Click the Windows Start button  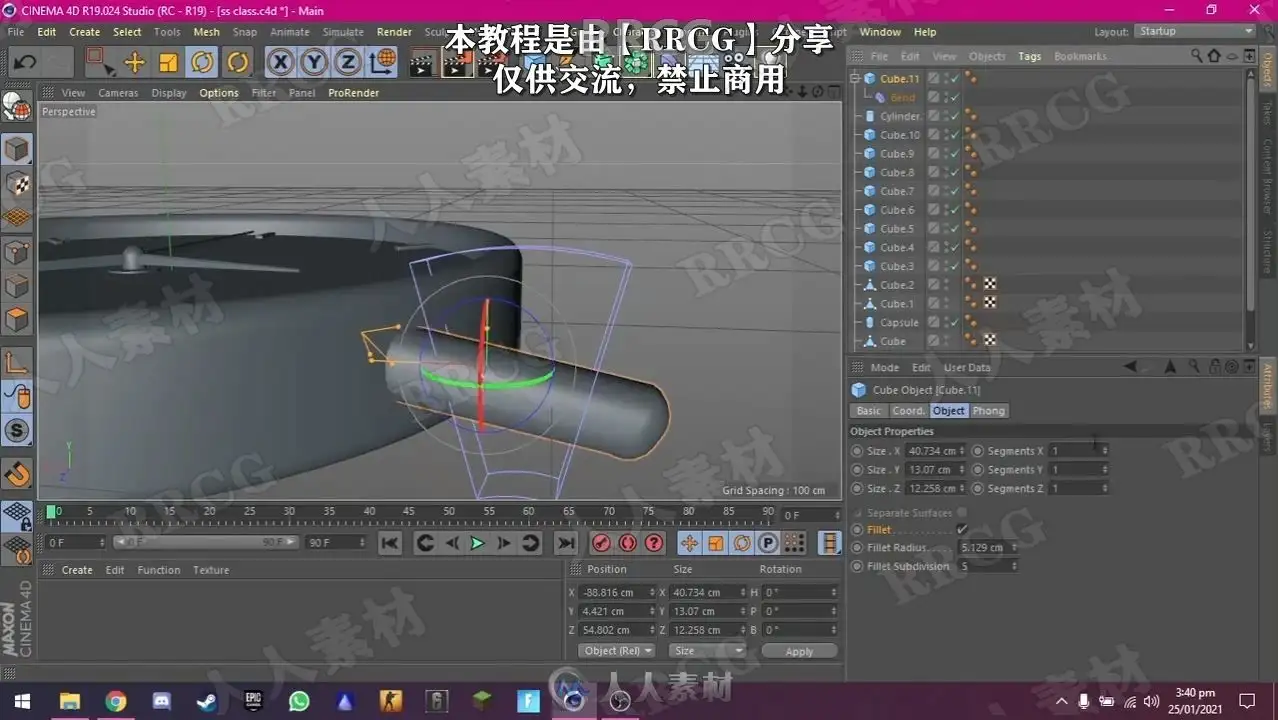click(22, 701)
